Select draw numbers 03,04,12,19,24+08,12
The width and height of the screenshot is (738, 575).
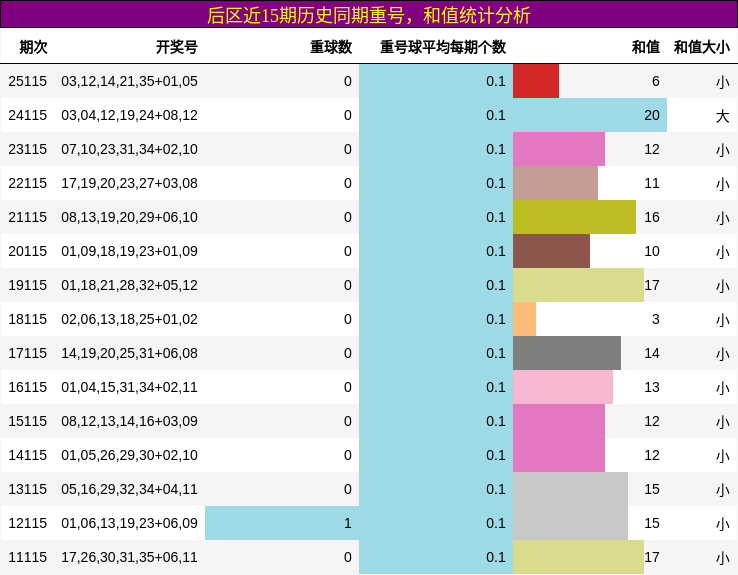coord(129,115)
